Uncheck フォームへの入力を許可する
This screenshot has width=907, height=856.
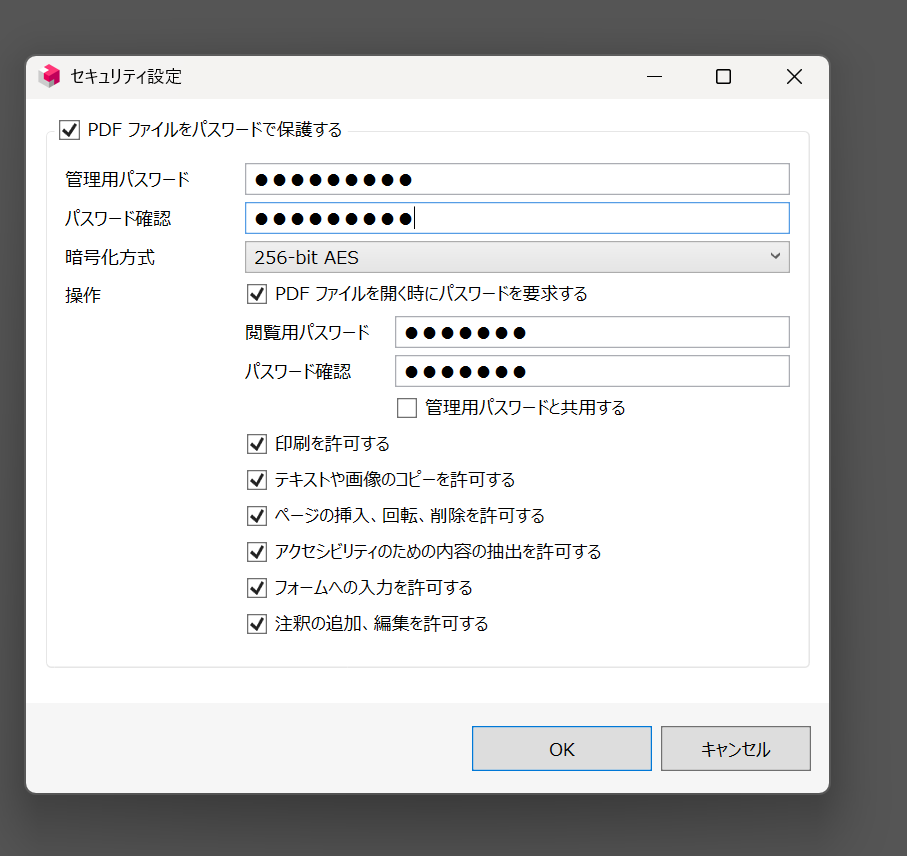(x=257, y=588)
